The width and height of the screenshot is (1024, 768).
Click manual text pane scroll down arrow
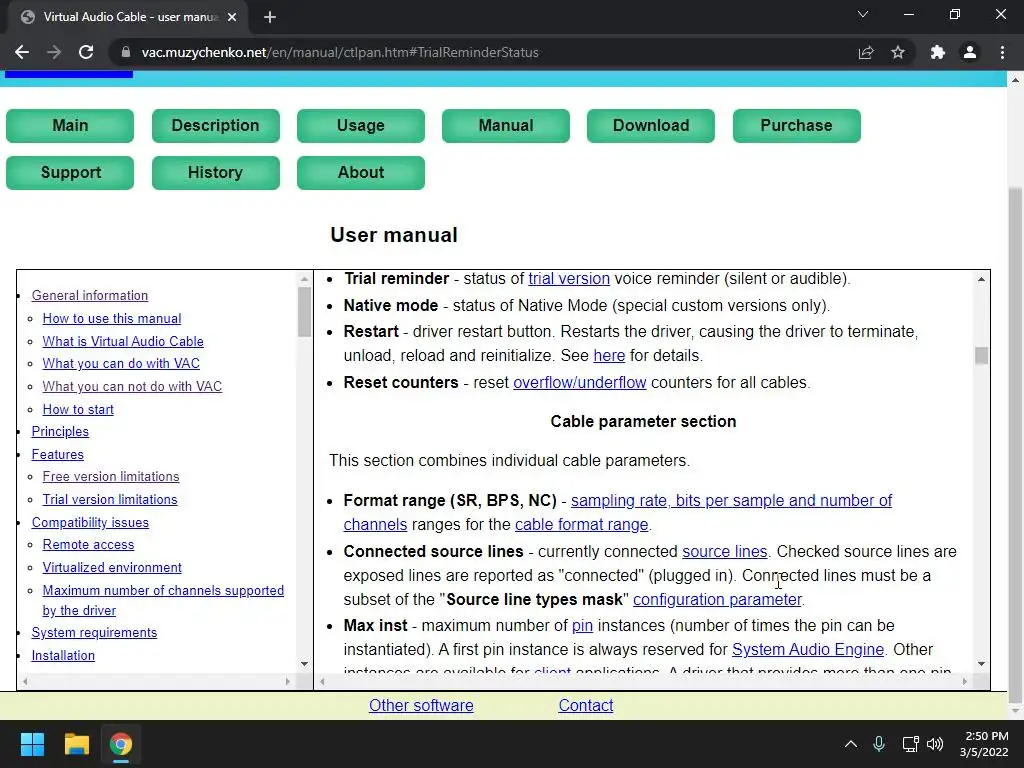981,664
